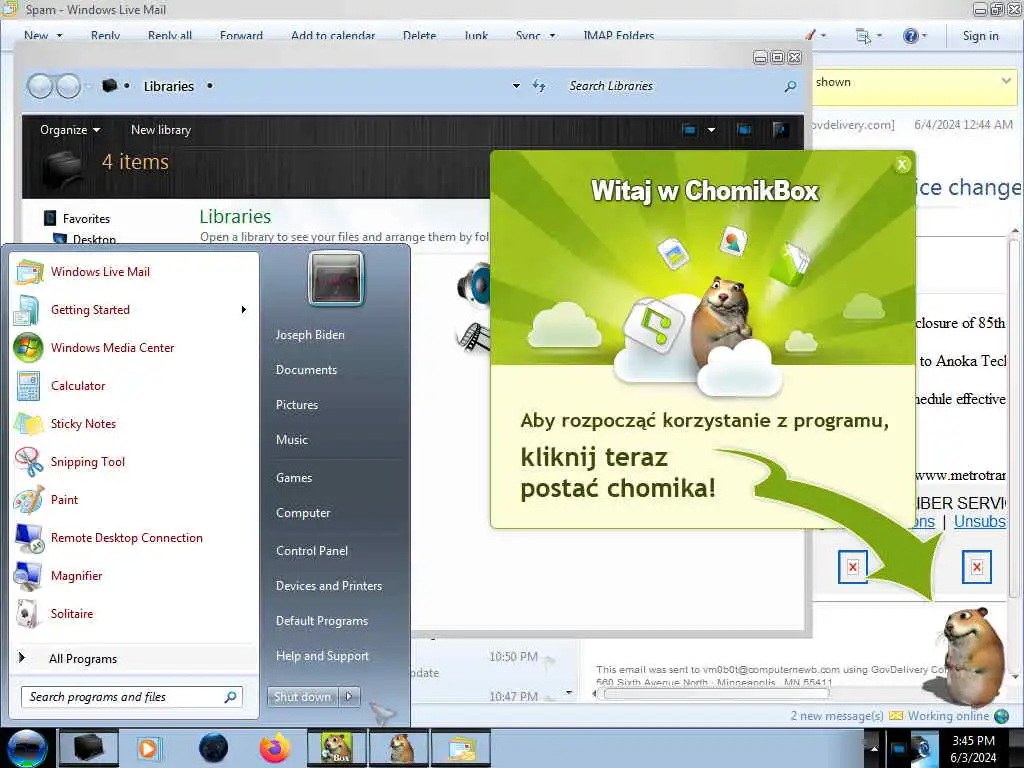Click the ChomikBox taskbar button

(336, 748)
